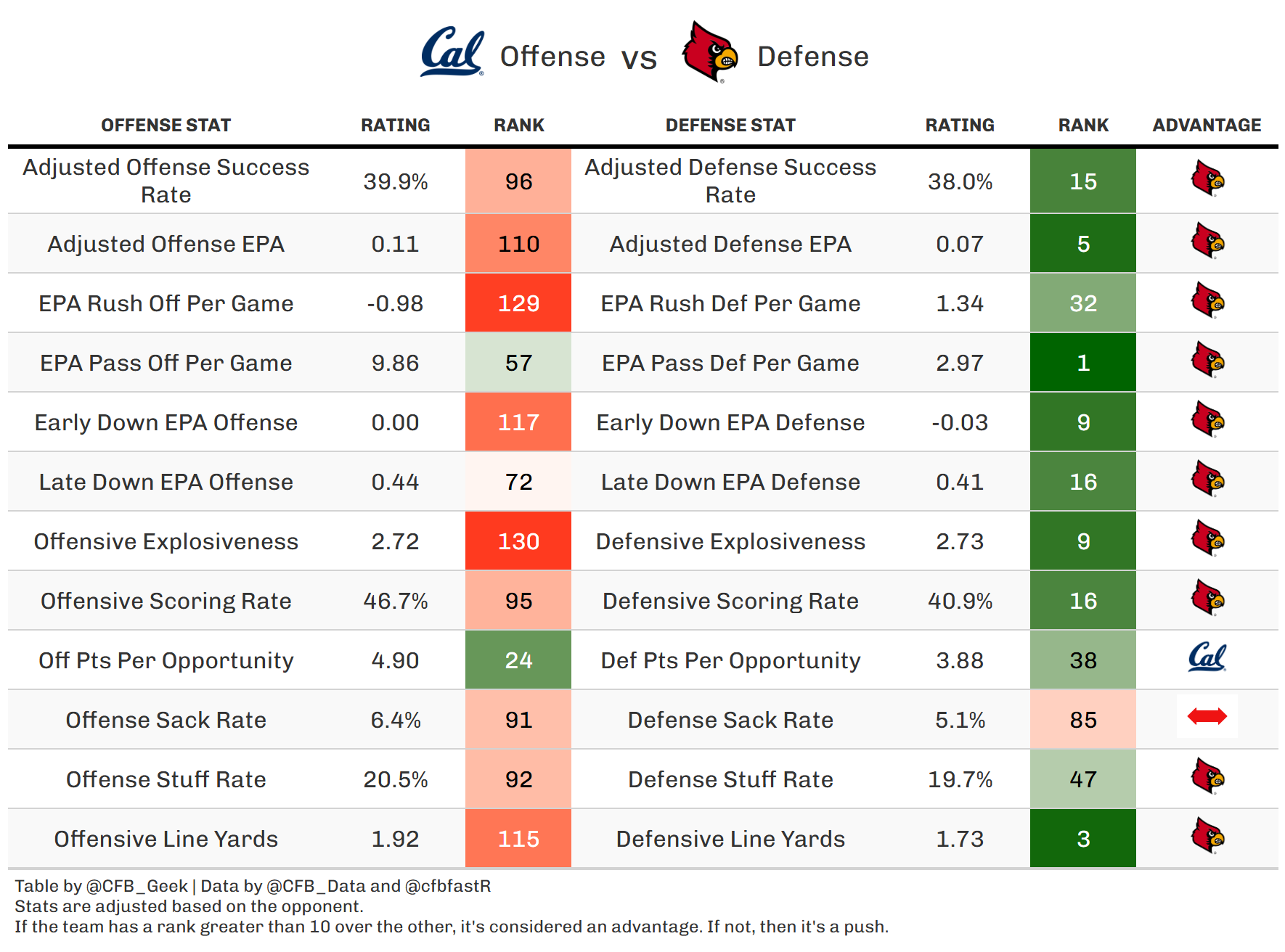Click the Cardinals advantage icon for Stuff Rate row
The image size is (1285, 952).
[x=1207, y=777]
